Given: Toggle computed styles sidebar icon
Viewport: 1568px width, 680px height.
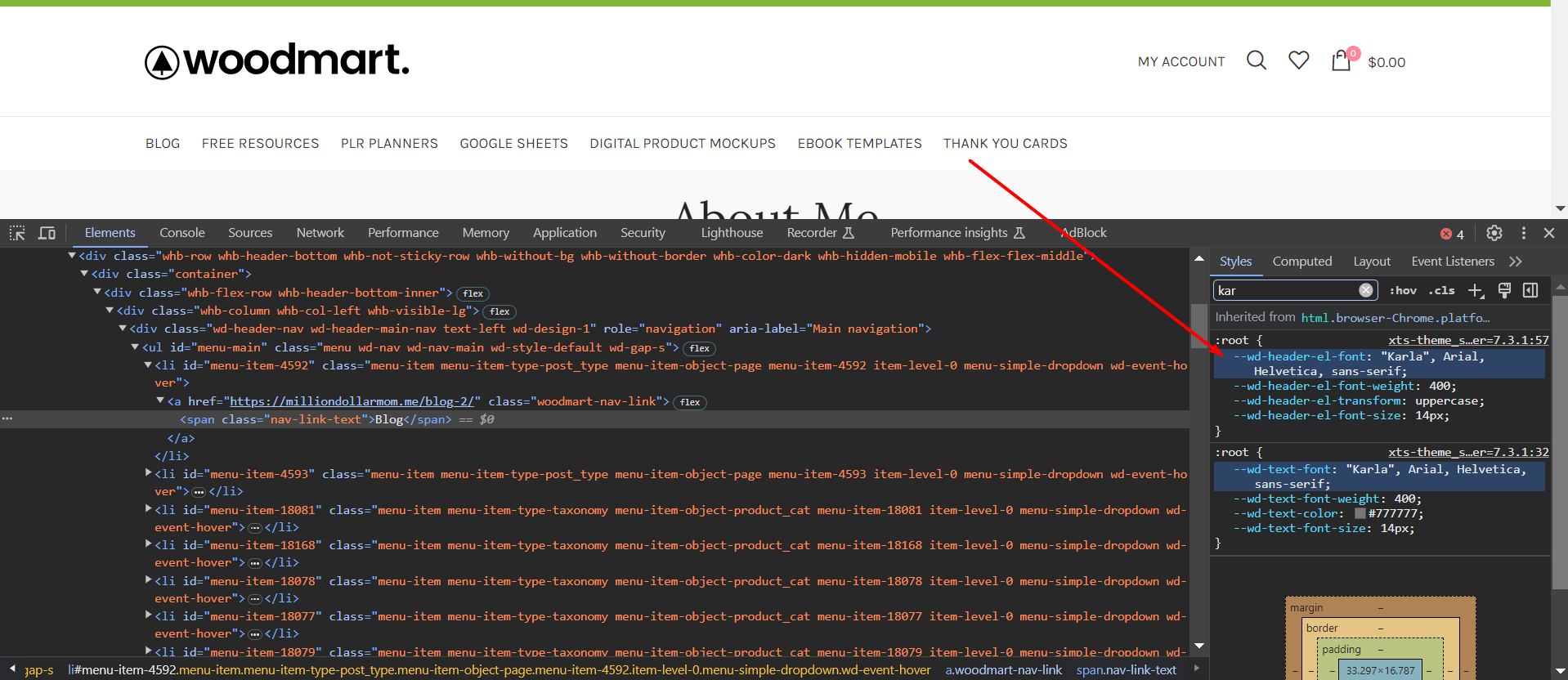Looking at the screenshot, I should click(x=1530, y=290).
